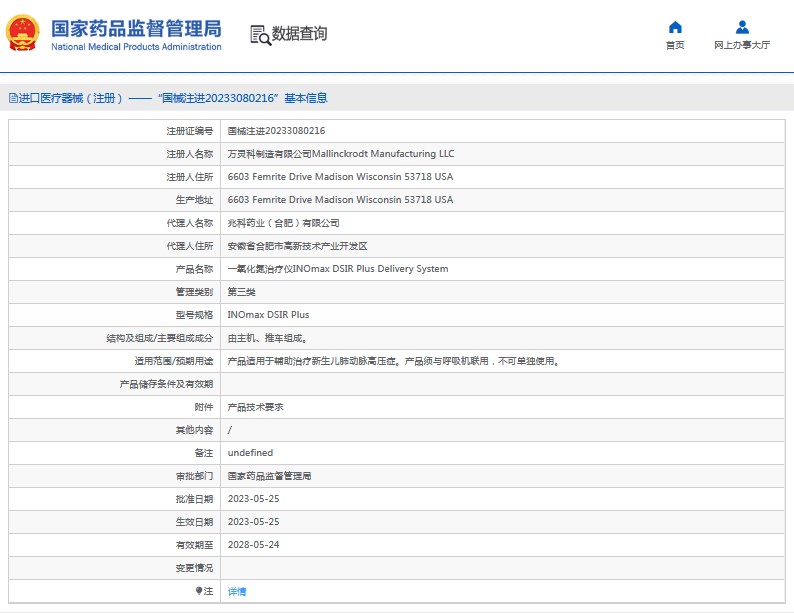Select the 适用范围/预期用途 description text

click(393, 361)
